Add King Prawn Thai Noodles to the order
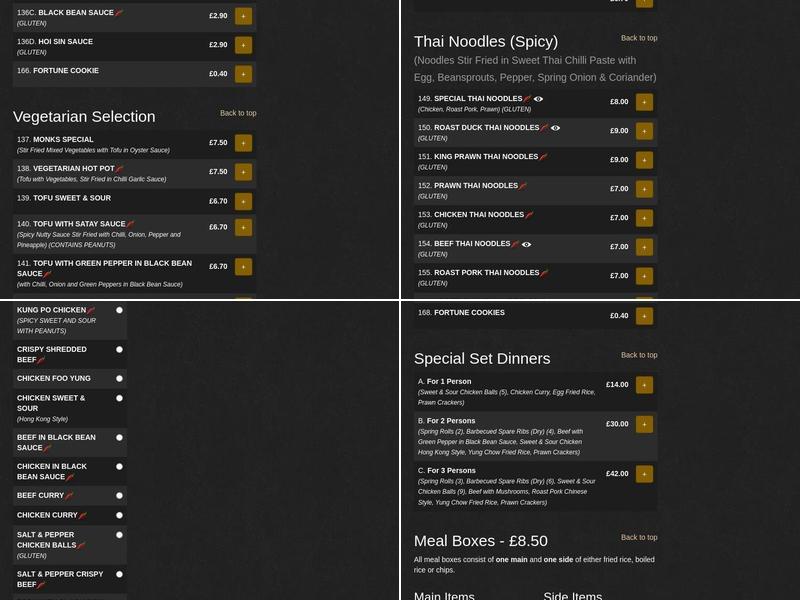The width and height of the screenshot is (800, 600). pyautogui.click(x=644, y=159)
